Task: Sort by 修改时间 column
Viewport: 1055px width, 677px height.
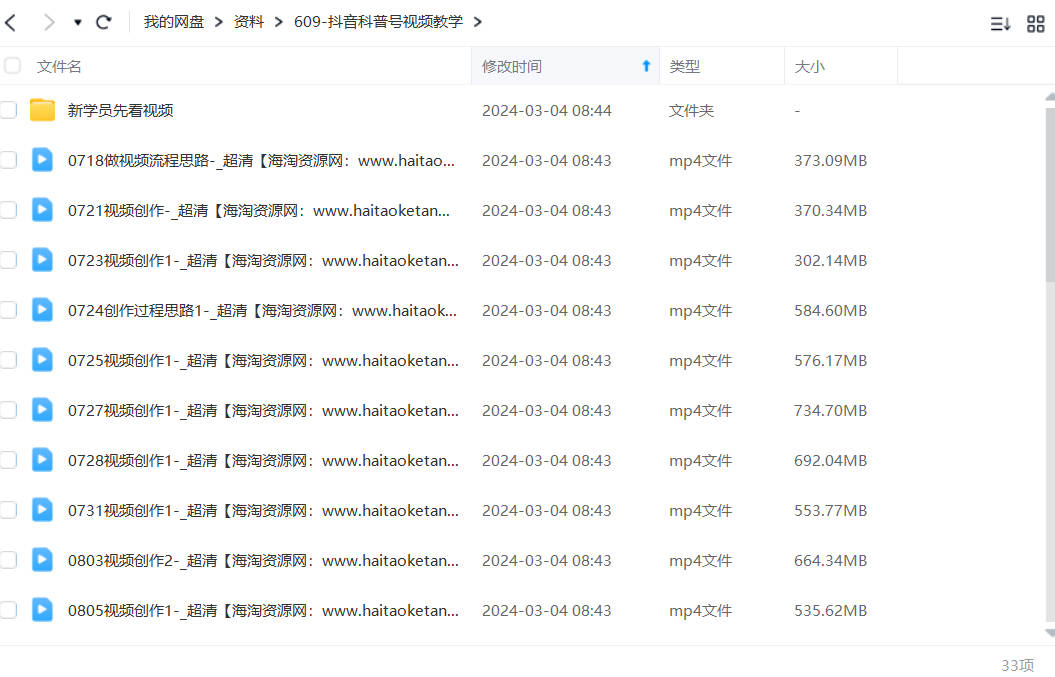Action: click(512, 67)
